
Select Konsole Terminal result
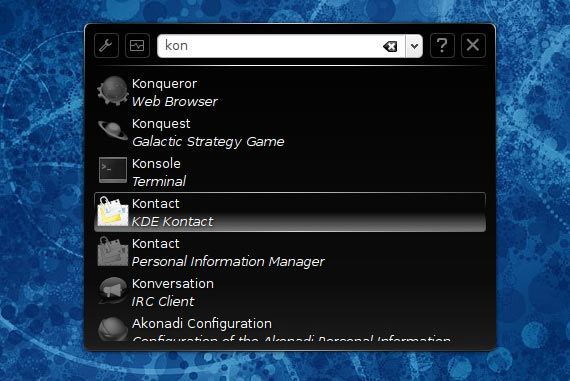click(290, 172)
